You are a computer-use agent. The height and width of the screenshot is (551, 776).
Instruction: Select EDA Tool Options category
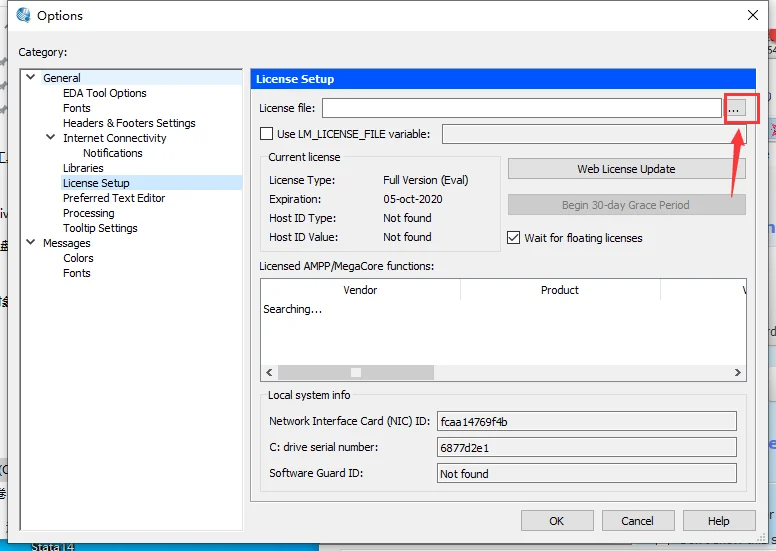pos(105,93)
